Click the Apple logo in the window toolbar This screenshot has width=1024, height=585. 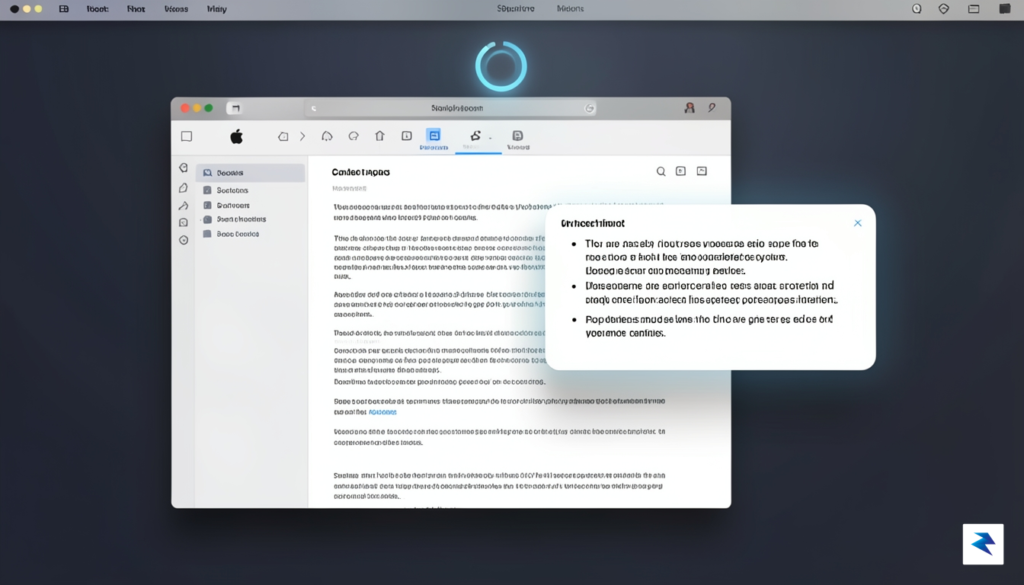pos(236,136)
